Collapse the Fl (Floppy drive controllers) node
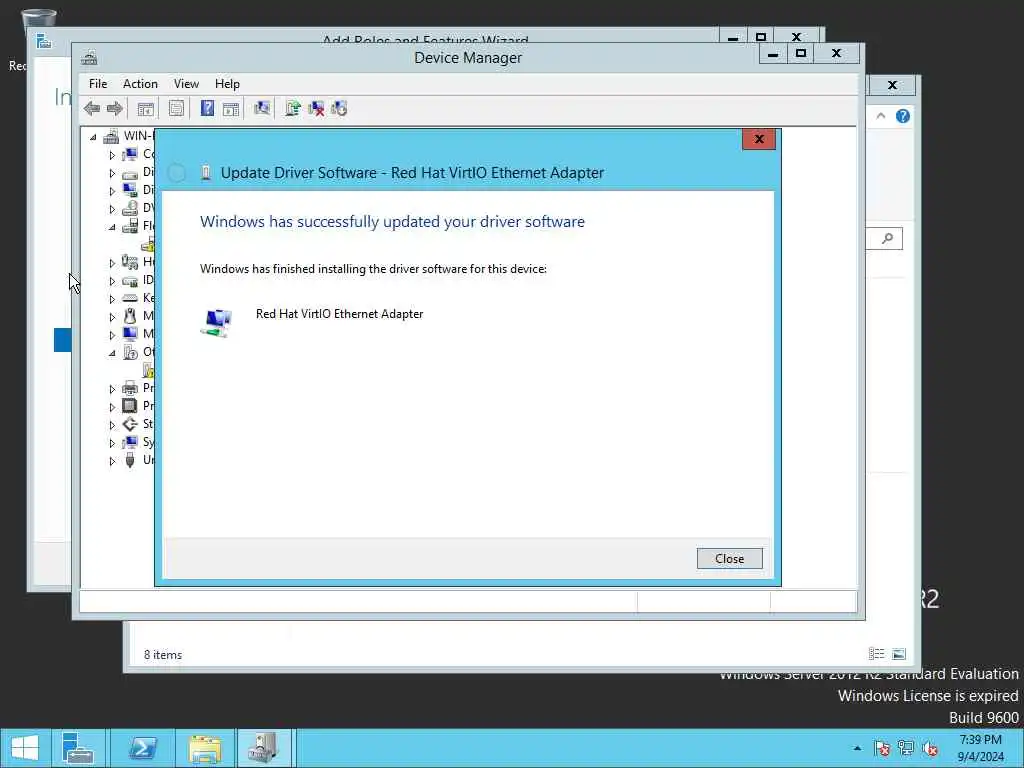The height and width of the screenshot is (768, 1024). point(112,227)
